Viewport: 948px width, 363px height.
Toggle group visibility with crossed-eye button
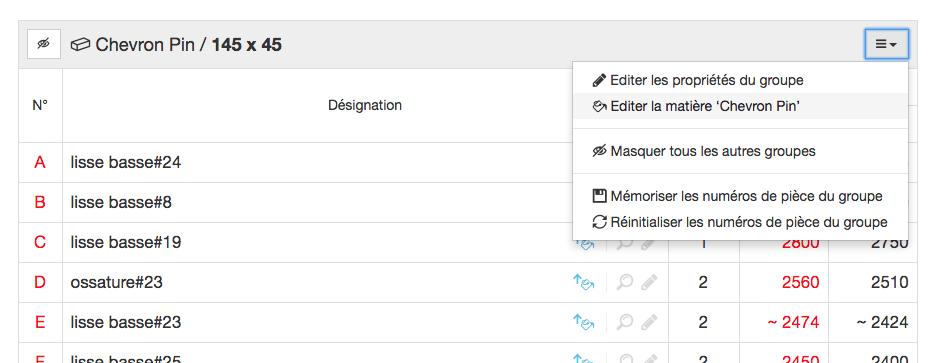point(44,44)
